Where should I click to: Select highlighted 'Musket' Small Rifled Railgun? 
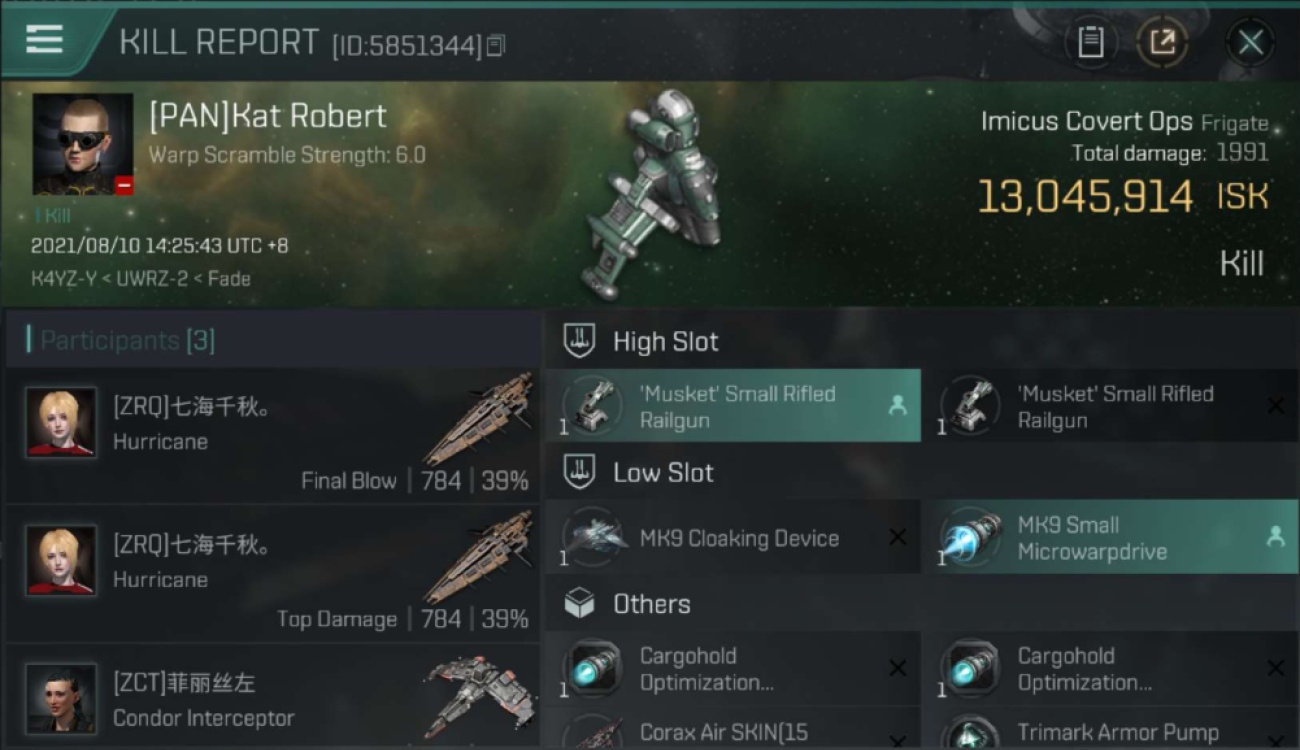click(733, 406)
